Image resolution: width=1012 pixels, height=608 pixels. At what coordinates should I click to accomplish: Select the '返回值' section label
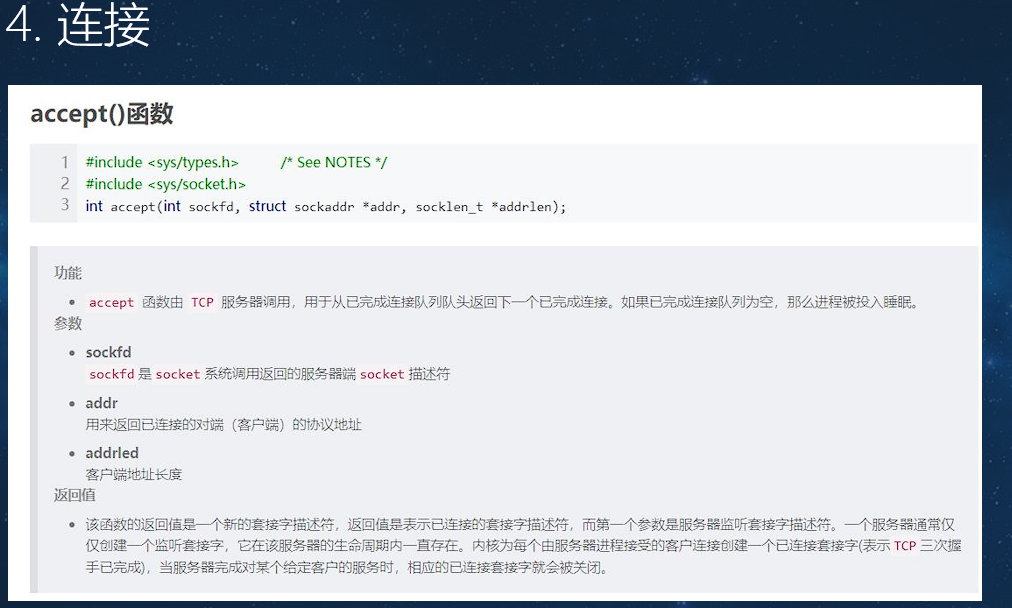[x=75, y=495]
